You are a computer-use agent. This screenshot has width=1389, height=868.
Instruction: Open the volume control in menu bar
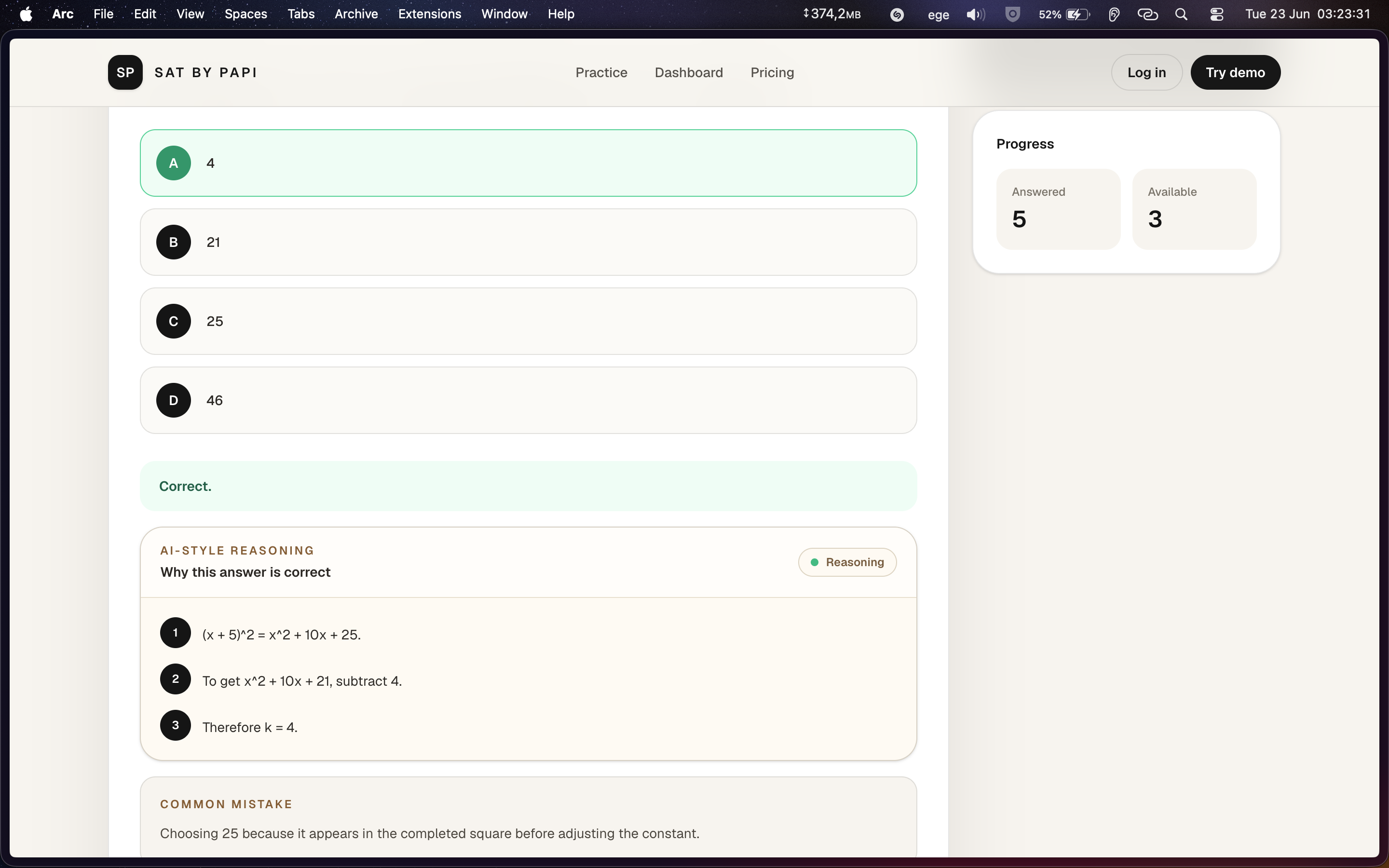point(975,15)
